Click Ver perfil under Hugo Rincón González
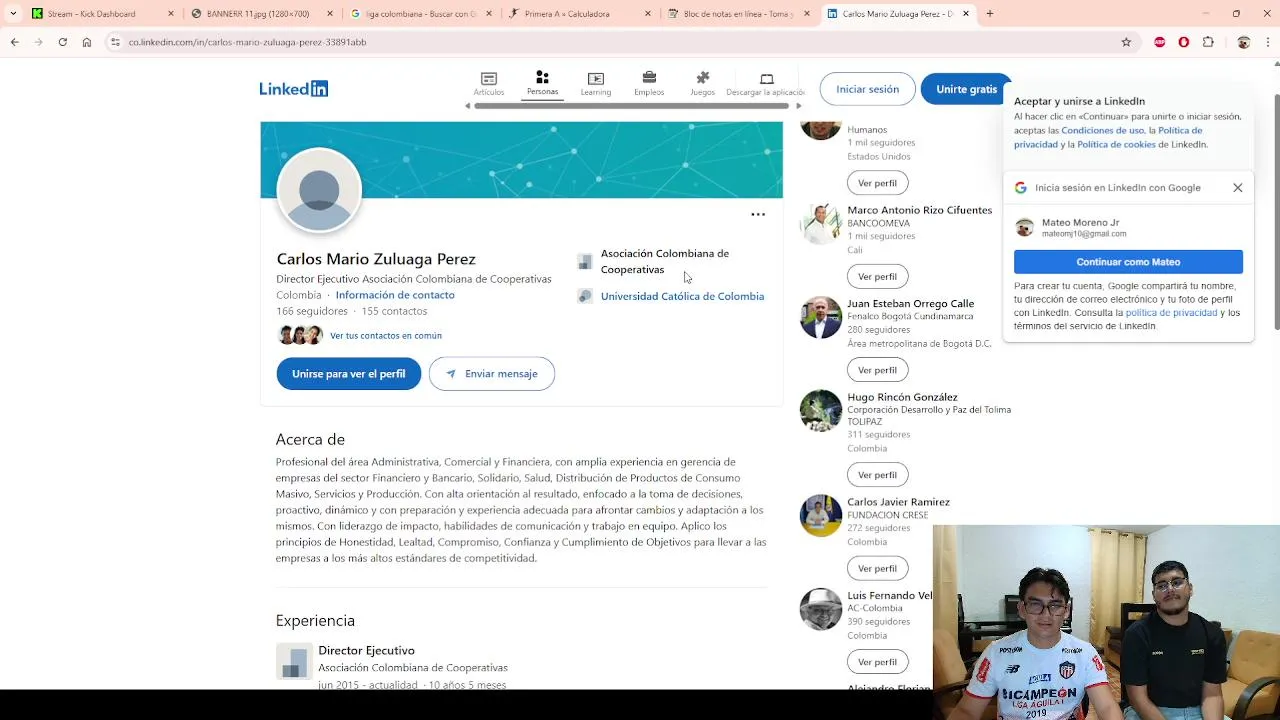The height and width of the screenshot is (720, 1280). tap(877, 475)
